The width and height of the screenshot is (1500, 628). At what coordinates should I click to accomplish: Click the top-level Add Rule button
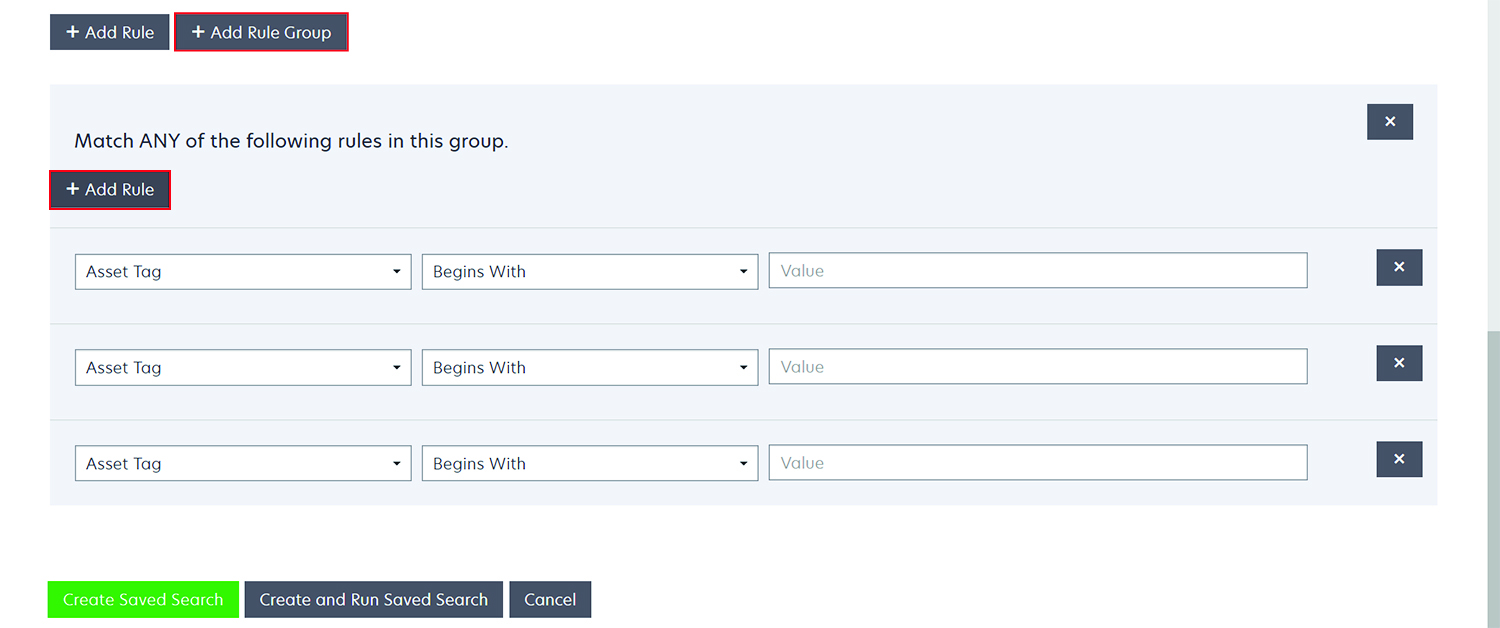110,32
